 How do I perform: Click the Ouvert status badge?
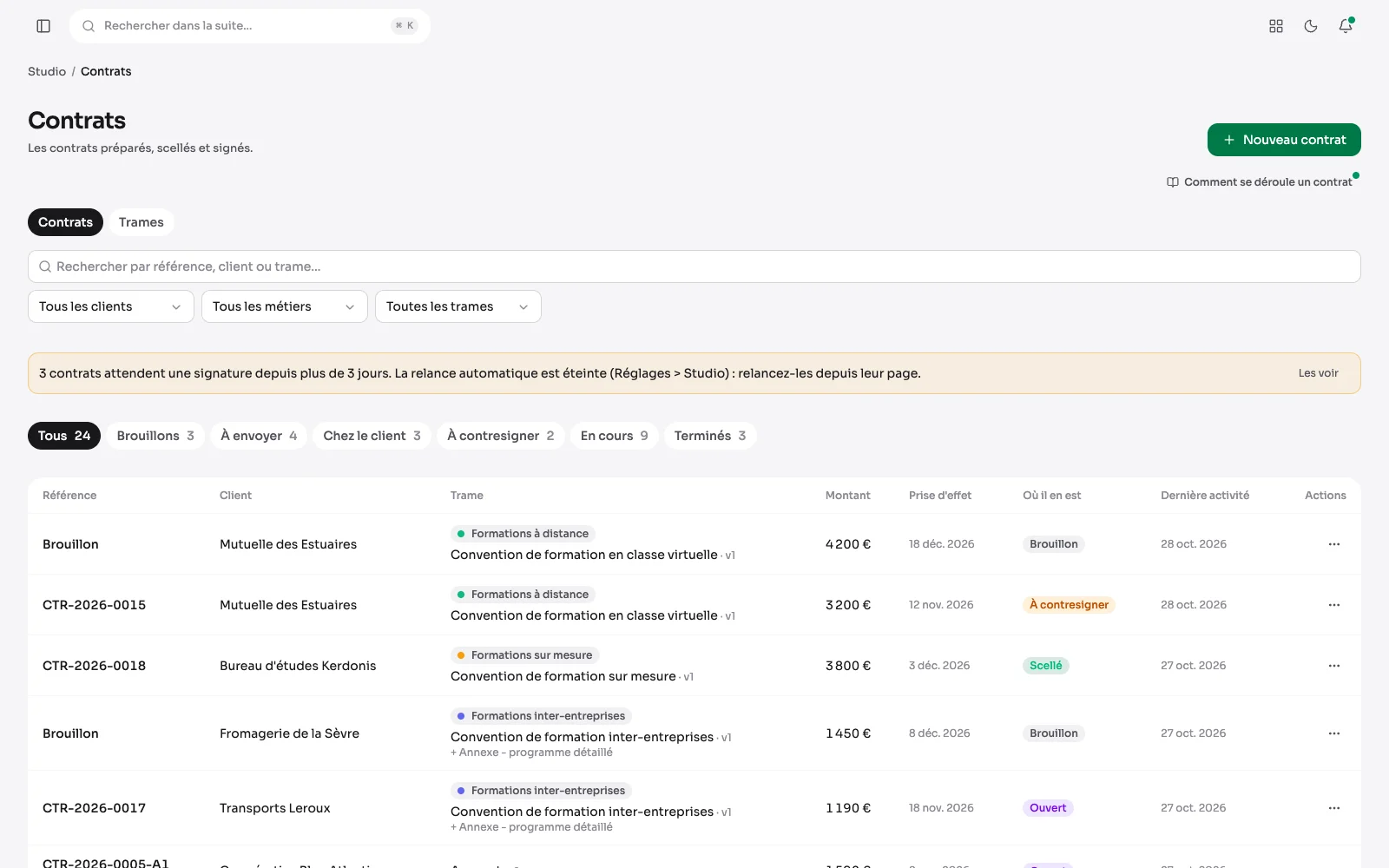(1048, 808)
